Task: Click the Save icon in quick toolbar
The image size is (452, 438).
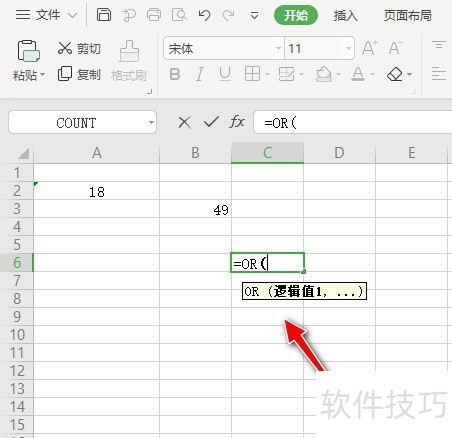Action: (x=104, y=15)
